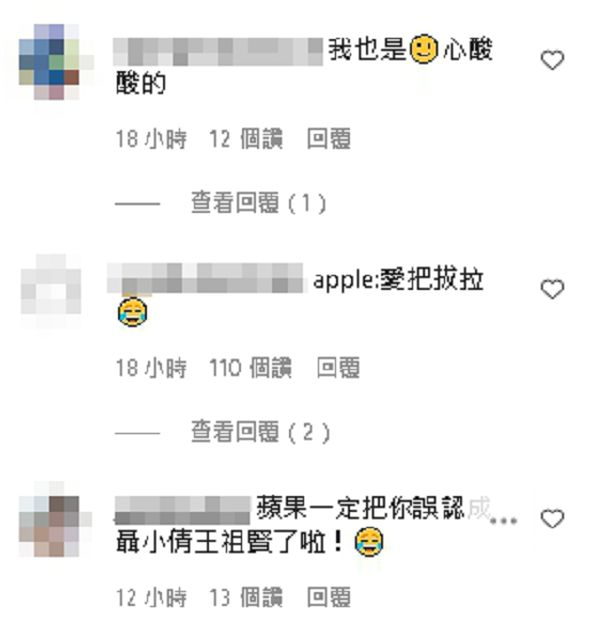Click the 18 小時 timestamp under apple comment
607x630 pixels.
pyautogui.click(x=151, y=368)
